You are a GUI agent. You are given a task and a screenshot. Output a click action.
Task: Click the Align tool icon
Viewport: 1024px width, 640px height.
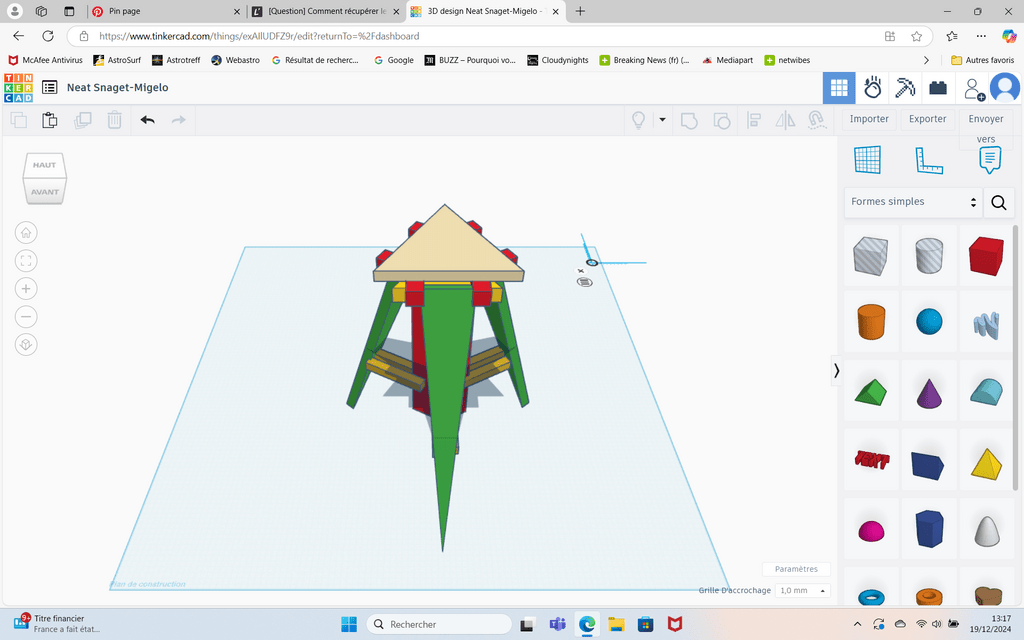pos(754,120)
